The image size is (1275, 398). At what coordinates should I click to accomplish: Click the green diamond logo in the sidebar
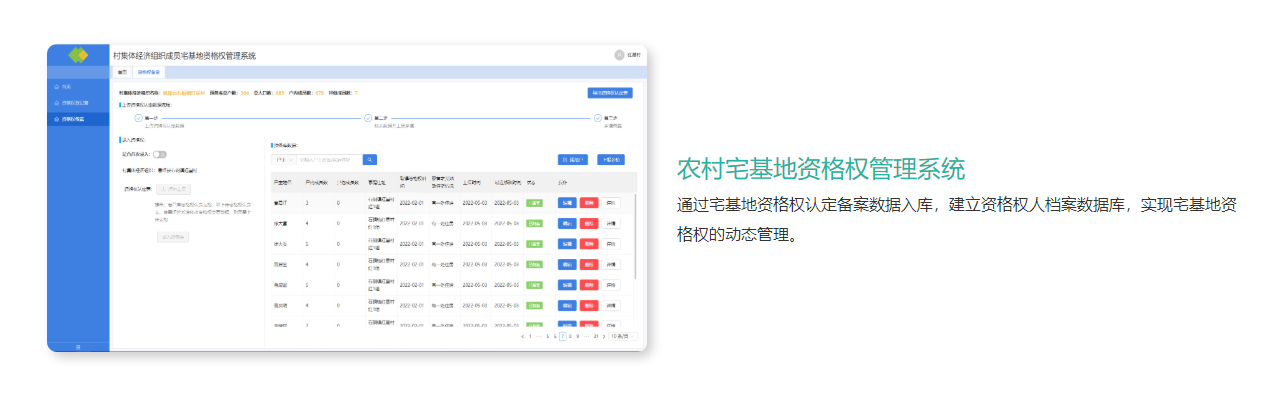[78, 55]
